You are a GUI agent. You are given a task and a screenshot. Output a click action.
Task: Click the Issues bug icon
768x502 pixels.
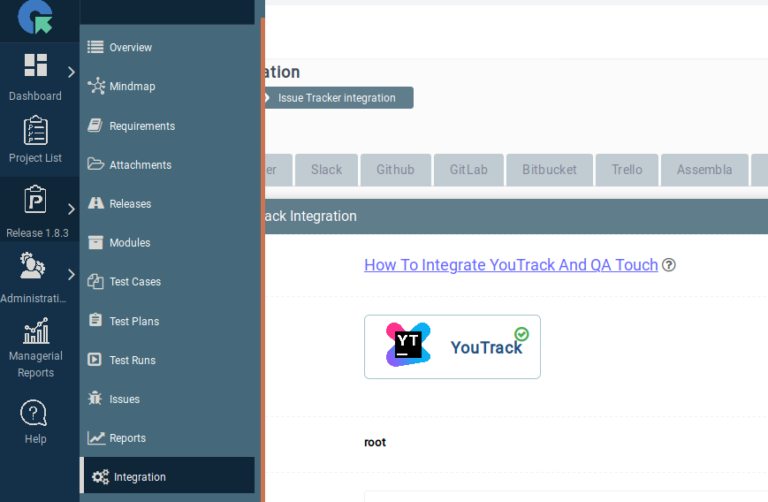coord(96,399)
